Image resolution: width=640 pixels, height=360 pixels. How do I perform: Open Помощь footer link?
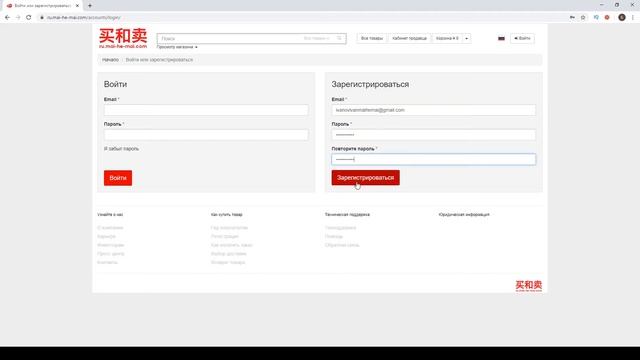[334, 236]
